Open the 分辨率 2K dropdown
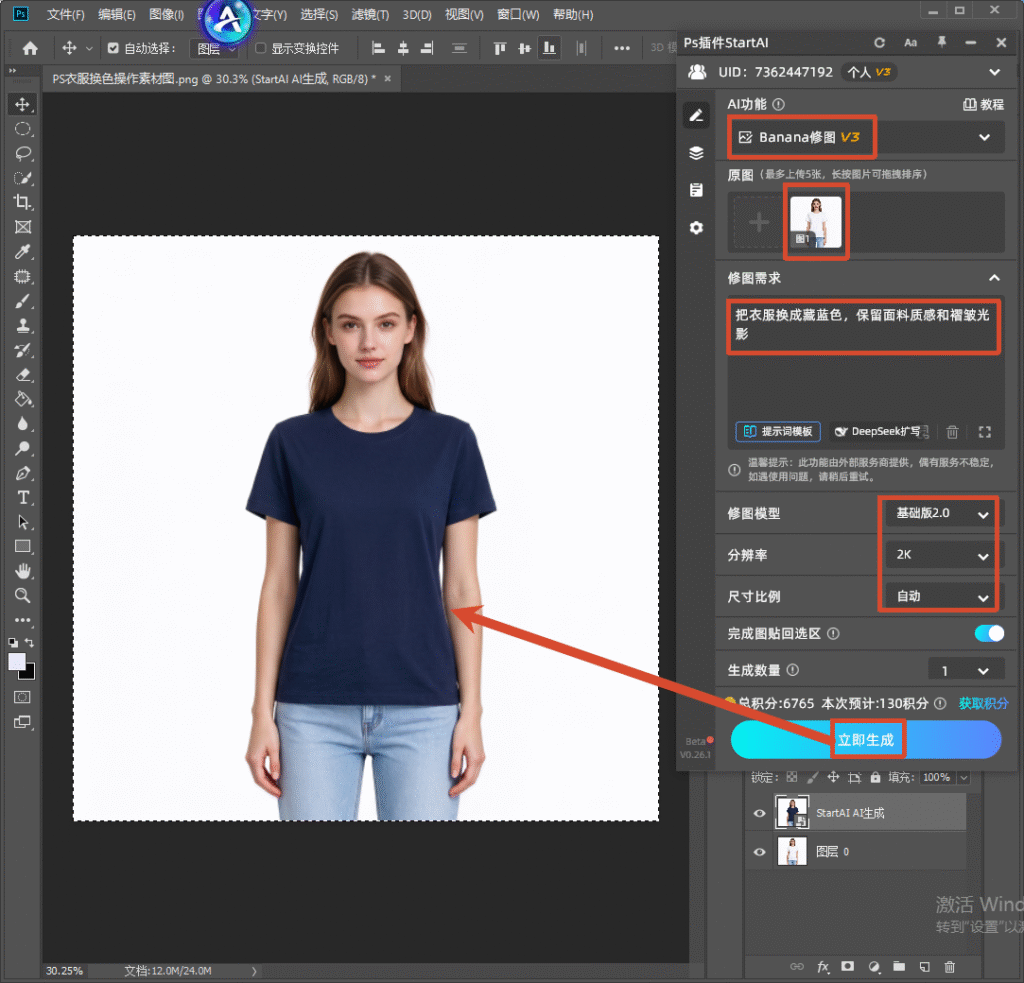Image resolution: width=1024 pixels, height=983 pixels. [x=940, y=555]
